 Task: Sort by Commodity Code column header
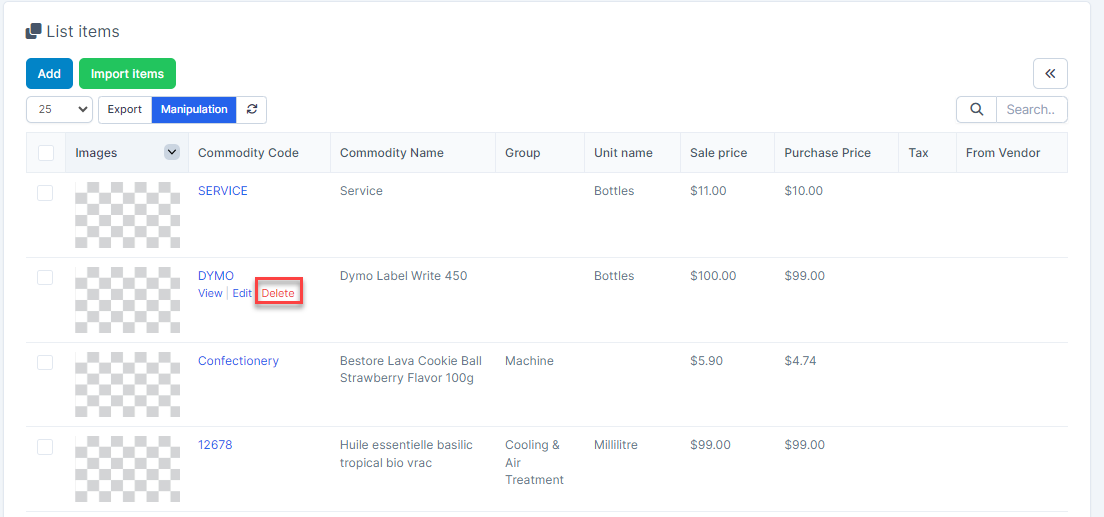[248, 153]
